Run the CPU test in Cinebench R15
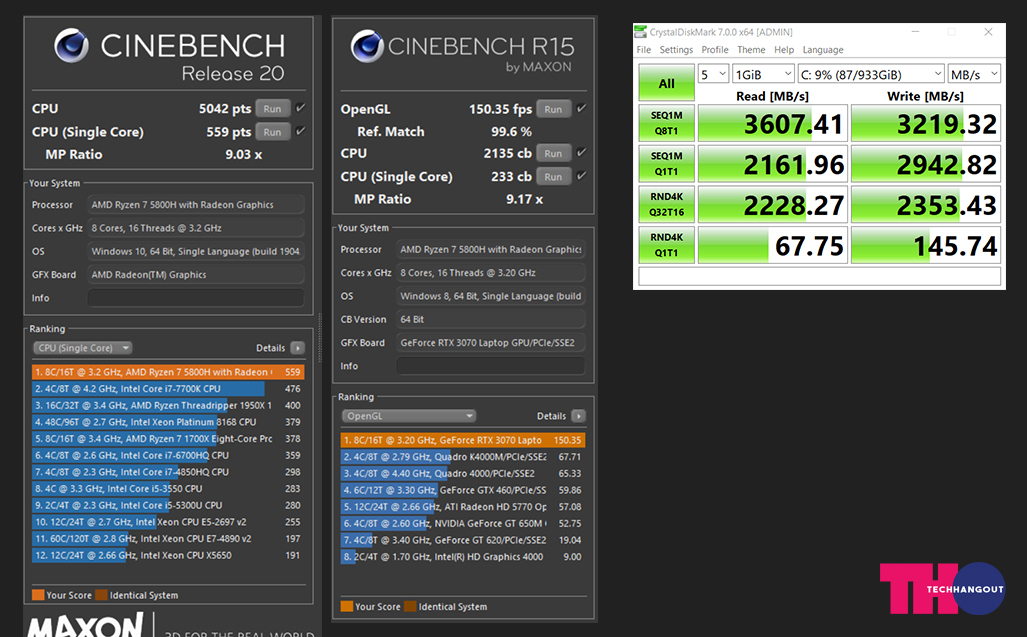 pos(553,153)
